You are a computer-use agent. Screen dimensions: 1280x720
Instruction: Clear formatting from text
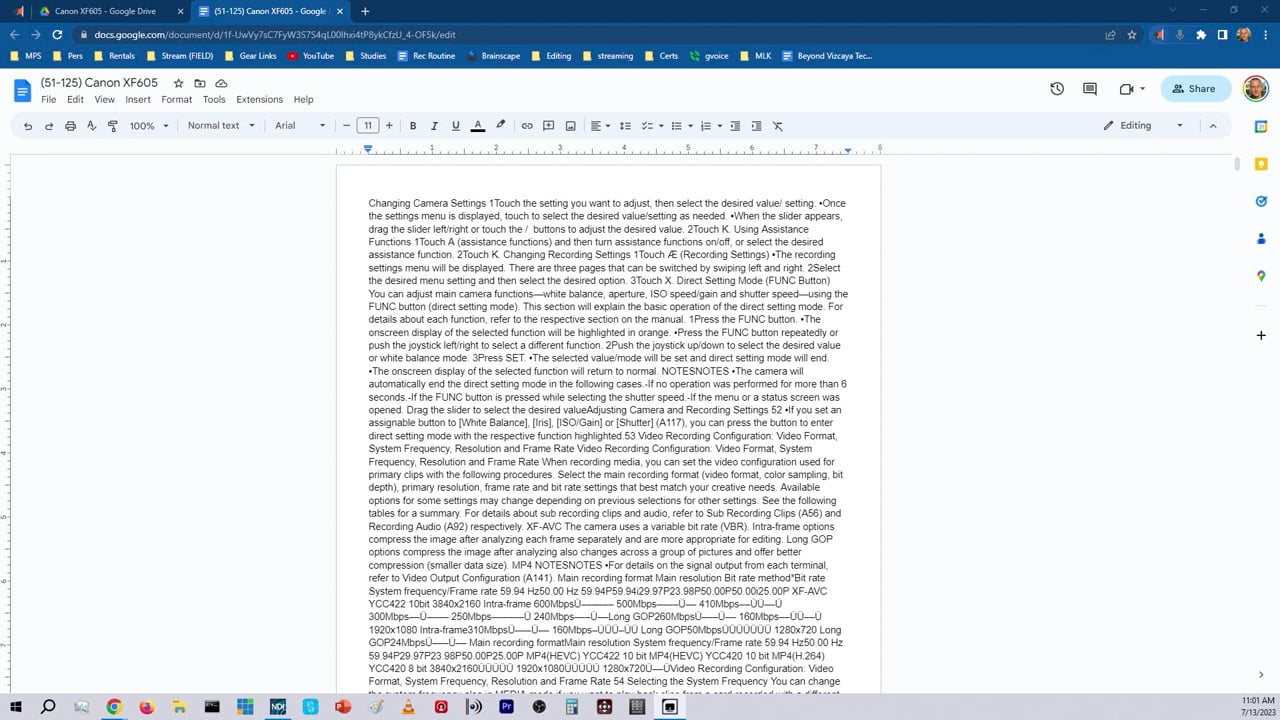pyautogui.click(x=777, y=126)
